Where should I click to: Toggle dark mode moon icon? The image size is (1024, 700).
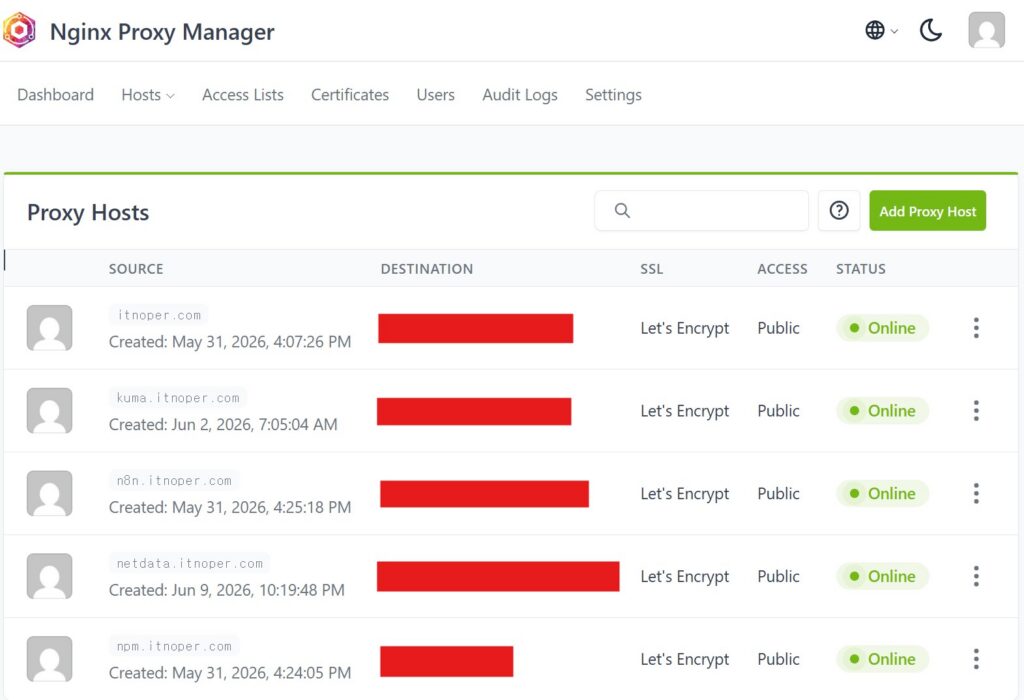(x=931, y=30)
